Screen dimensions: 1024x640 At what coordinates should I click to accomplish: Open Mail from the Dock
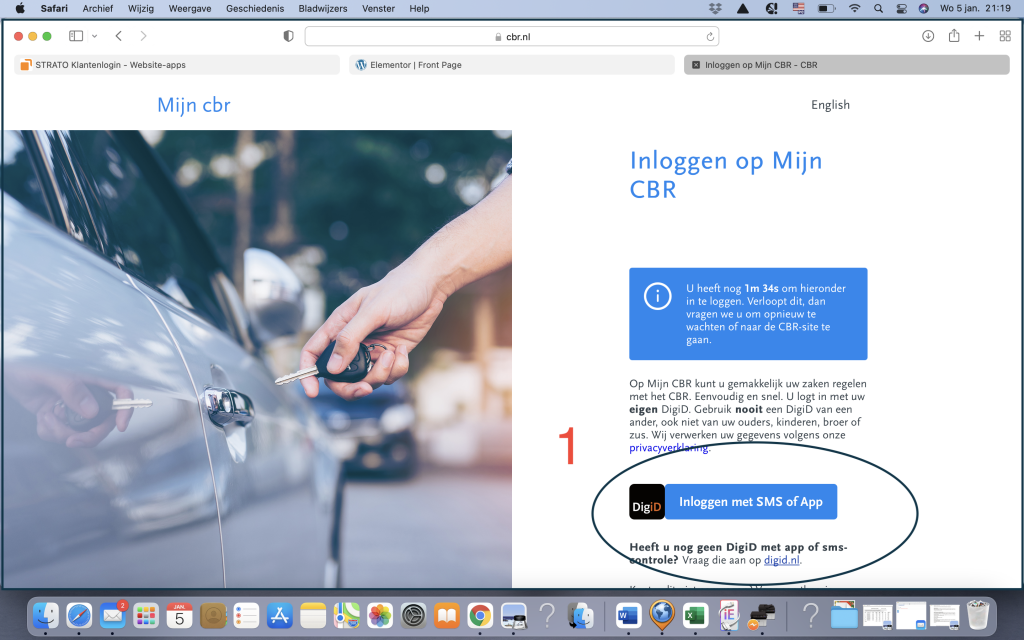coord(112,615)
